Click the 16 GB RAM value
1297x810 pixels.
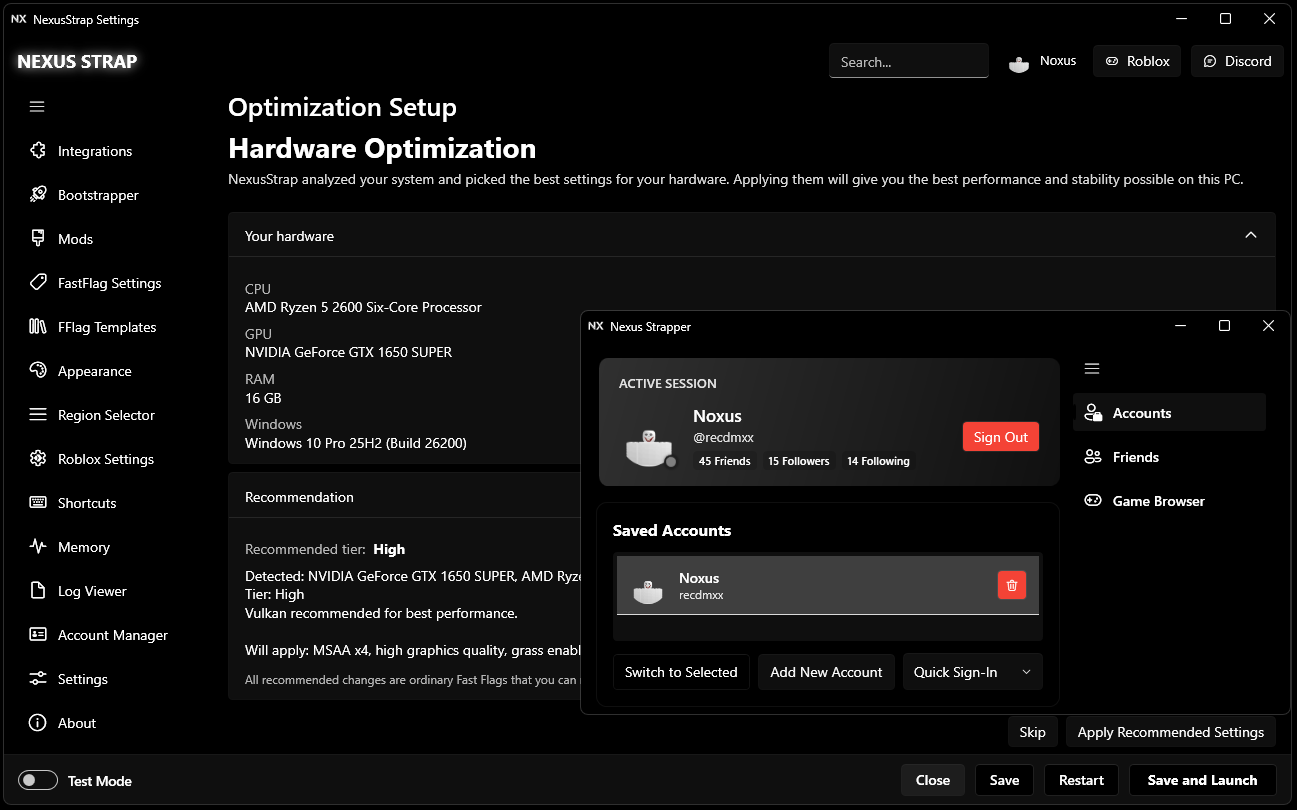pyautogui.click(x=263, y=397)
